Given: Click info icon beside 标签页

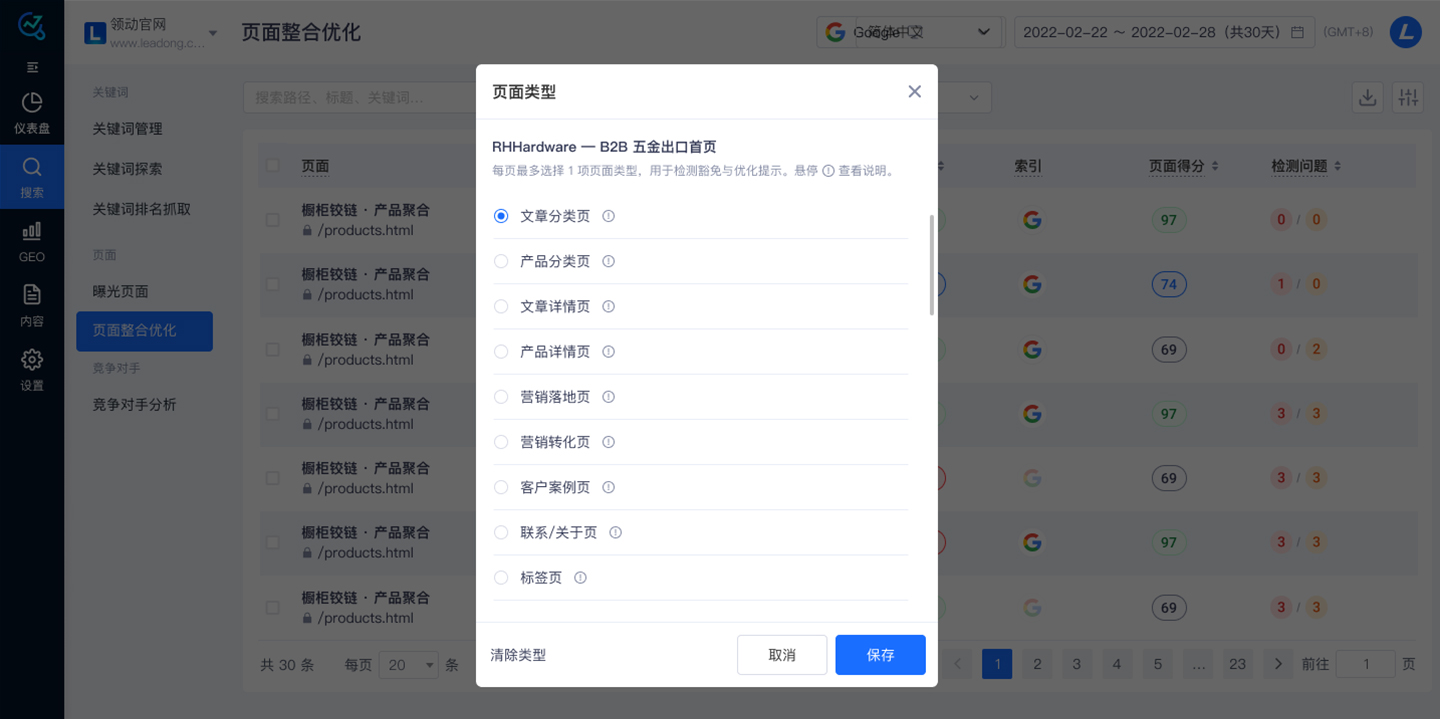Looking at the screenshot, I should (x=580, y=578).
